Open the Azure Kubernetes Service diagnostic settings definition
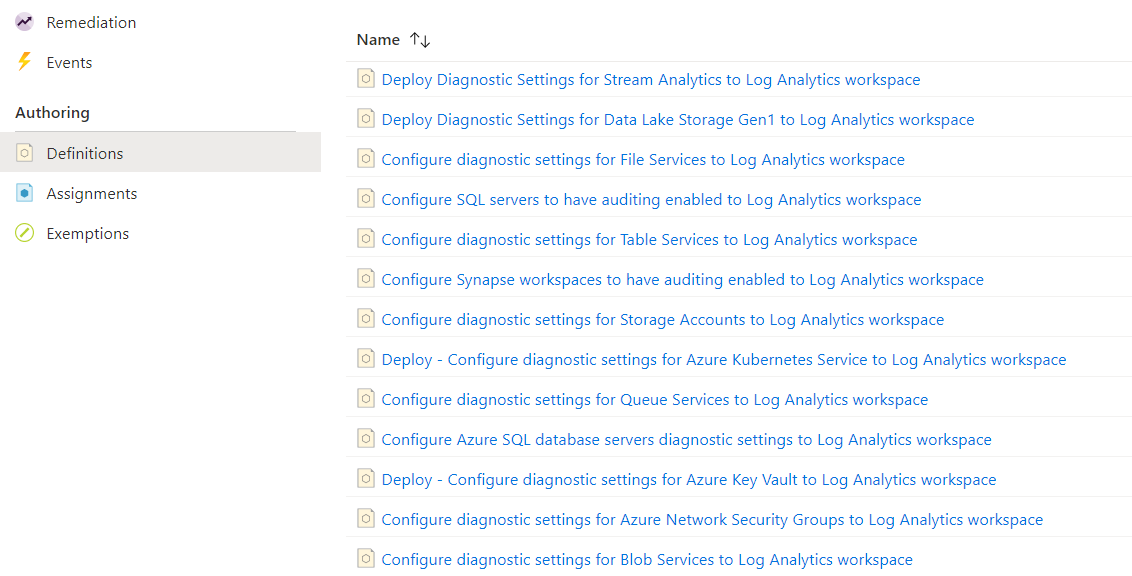 [x=721, y=359]
